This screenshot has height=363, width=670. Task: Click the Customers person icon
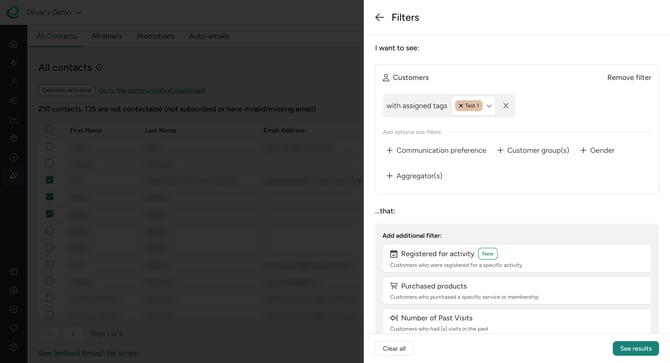(386, 78)
